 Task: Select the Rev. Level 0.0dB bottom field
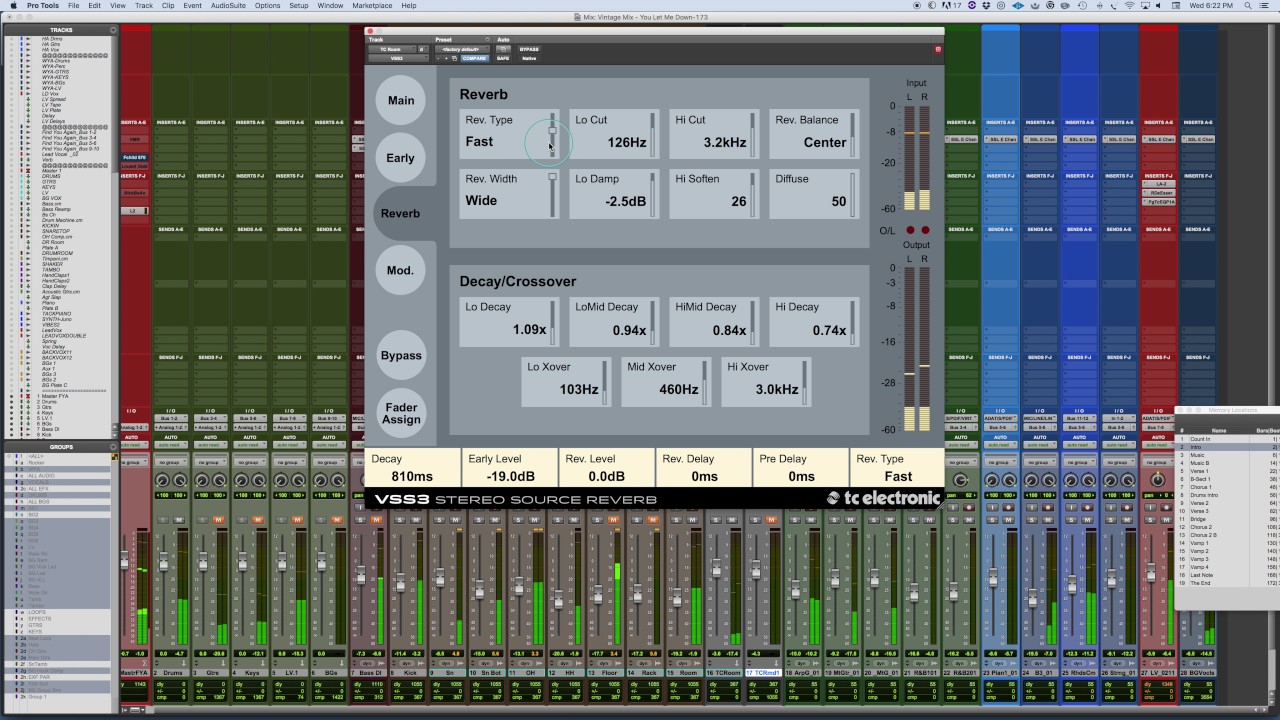click(607, 467)
